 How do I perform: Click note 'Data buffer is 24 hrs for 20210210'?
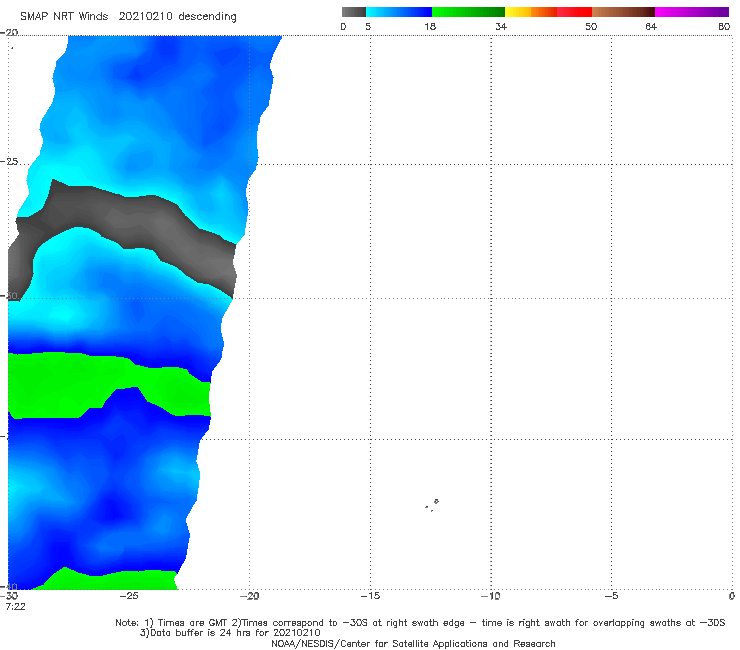[x=230, y=633]
